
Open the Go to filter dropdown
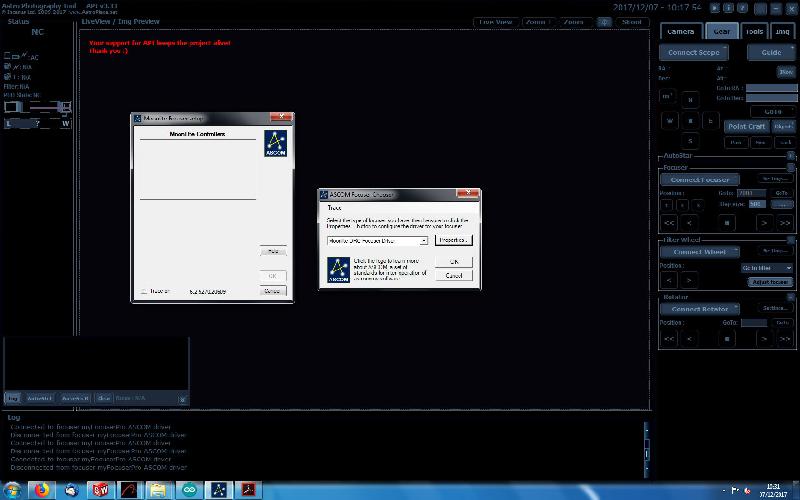tap(767, 268)
